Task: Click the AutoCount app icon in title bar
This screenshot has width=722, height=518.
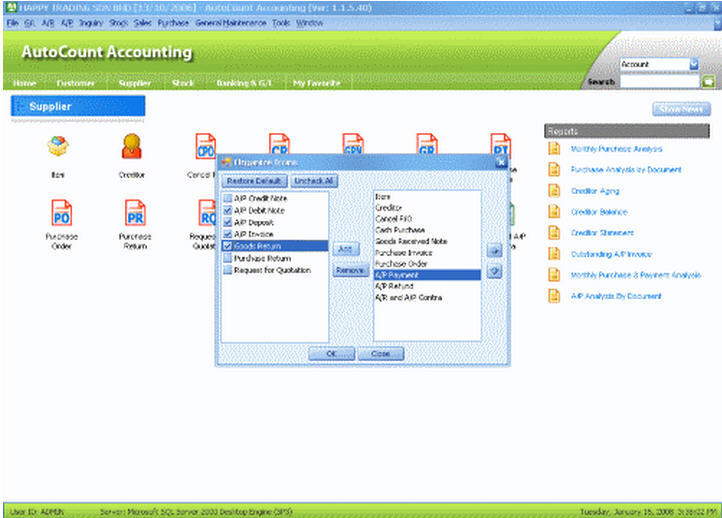Action: (x=11, y=7)
